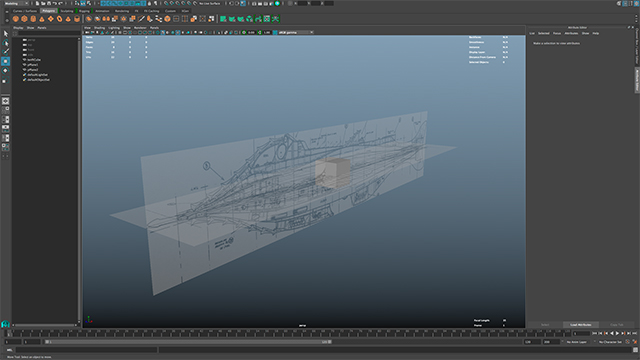The width and height of the screenshot is (640, 360).
Task: Activate the Lasso select tool
Action: click(5, 43)
